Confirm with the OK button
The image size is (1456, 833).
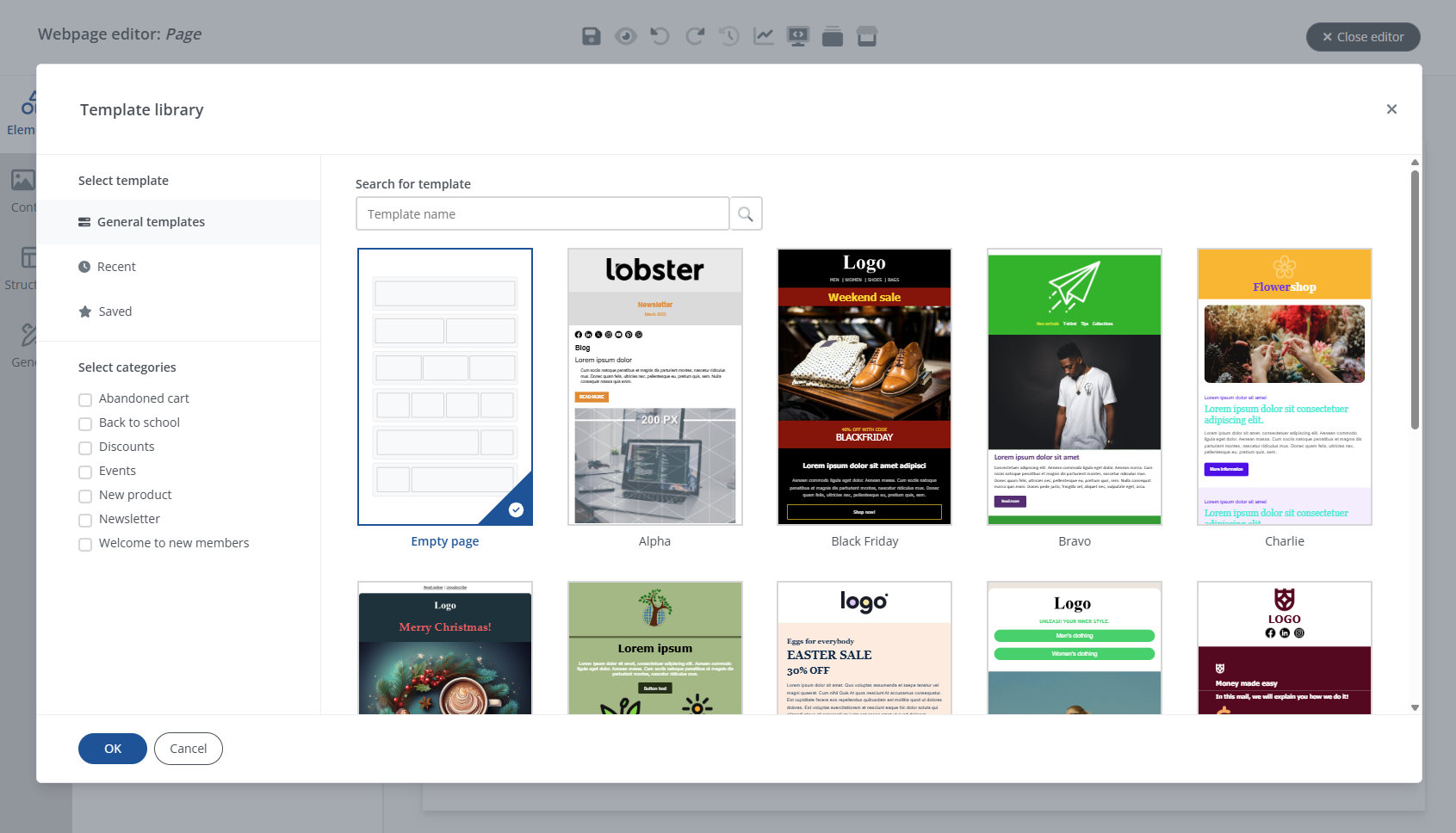(x=113, y=749)
